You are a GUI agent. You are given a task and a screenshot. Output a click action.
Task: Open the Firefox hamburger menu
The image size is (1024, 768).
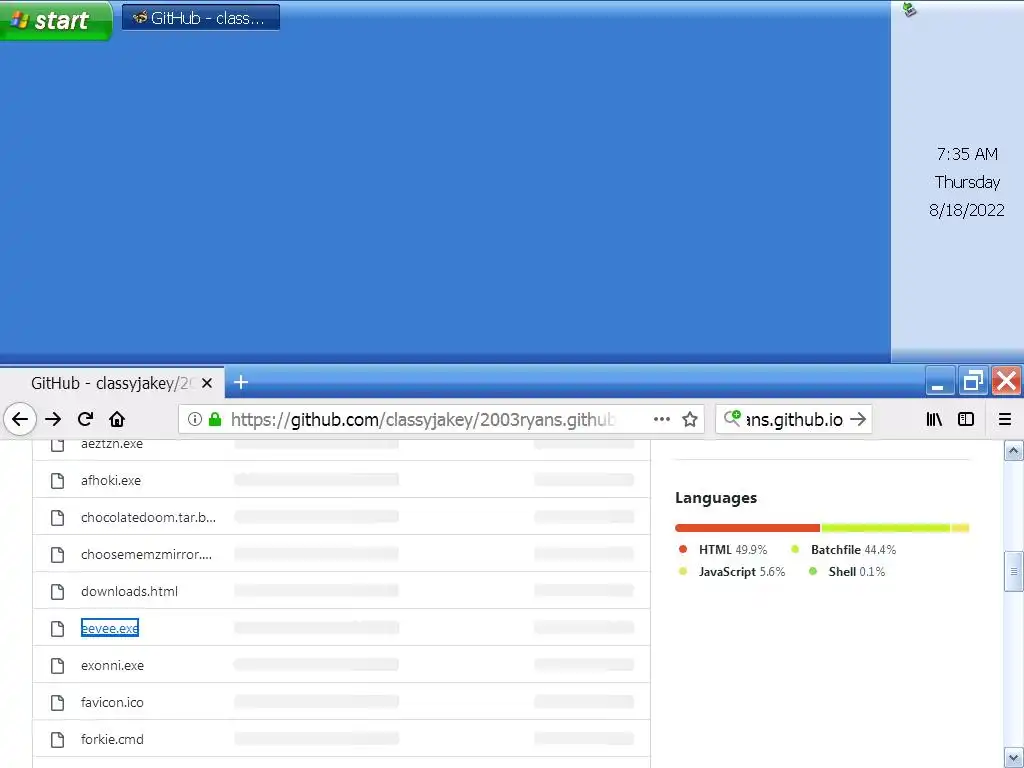1004,419
